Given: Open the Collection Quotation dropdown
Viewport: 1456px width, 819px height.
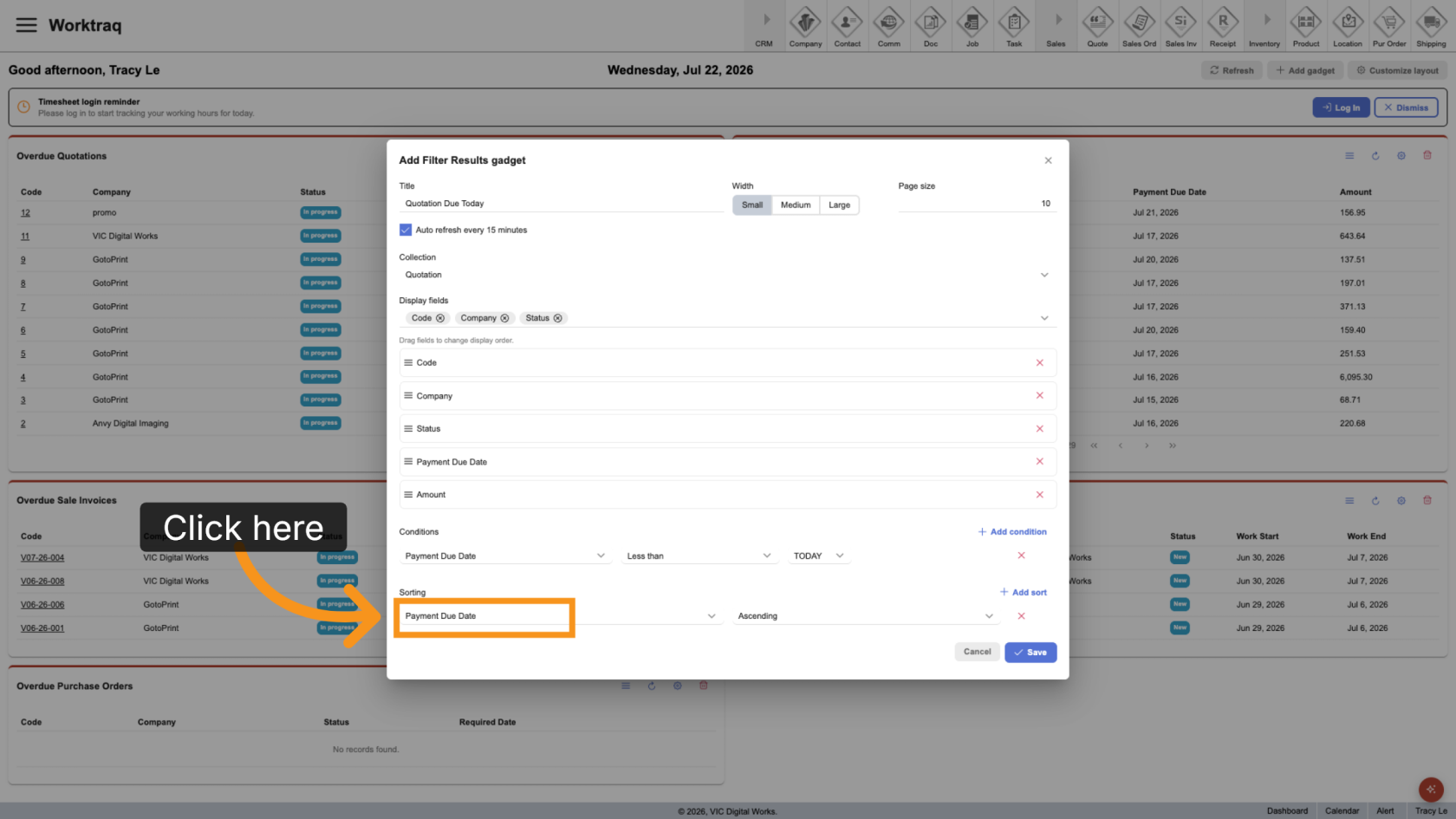Looking at the screenshot, I should point(727,275).
